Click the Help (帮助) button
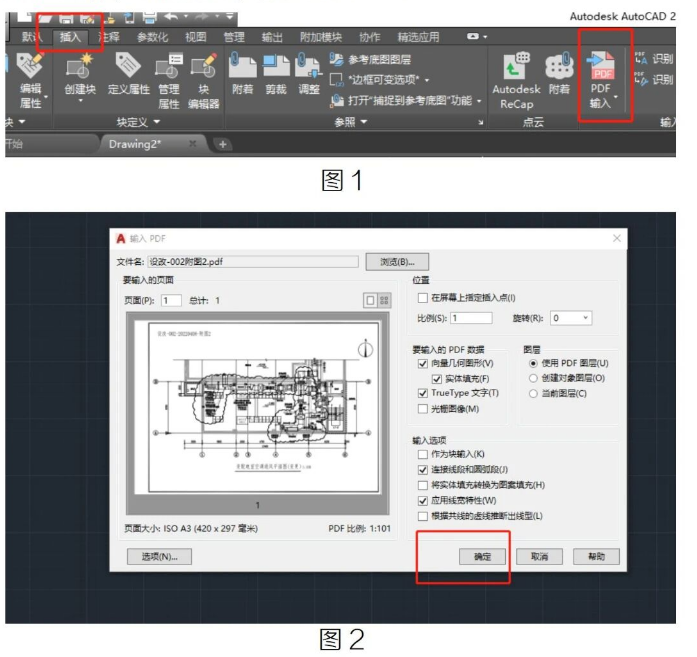Viewport: 697px width, 657px height. pyautogui.click(x=596, y=557)
